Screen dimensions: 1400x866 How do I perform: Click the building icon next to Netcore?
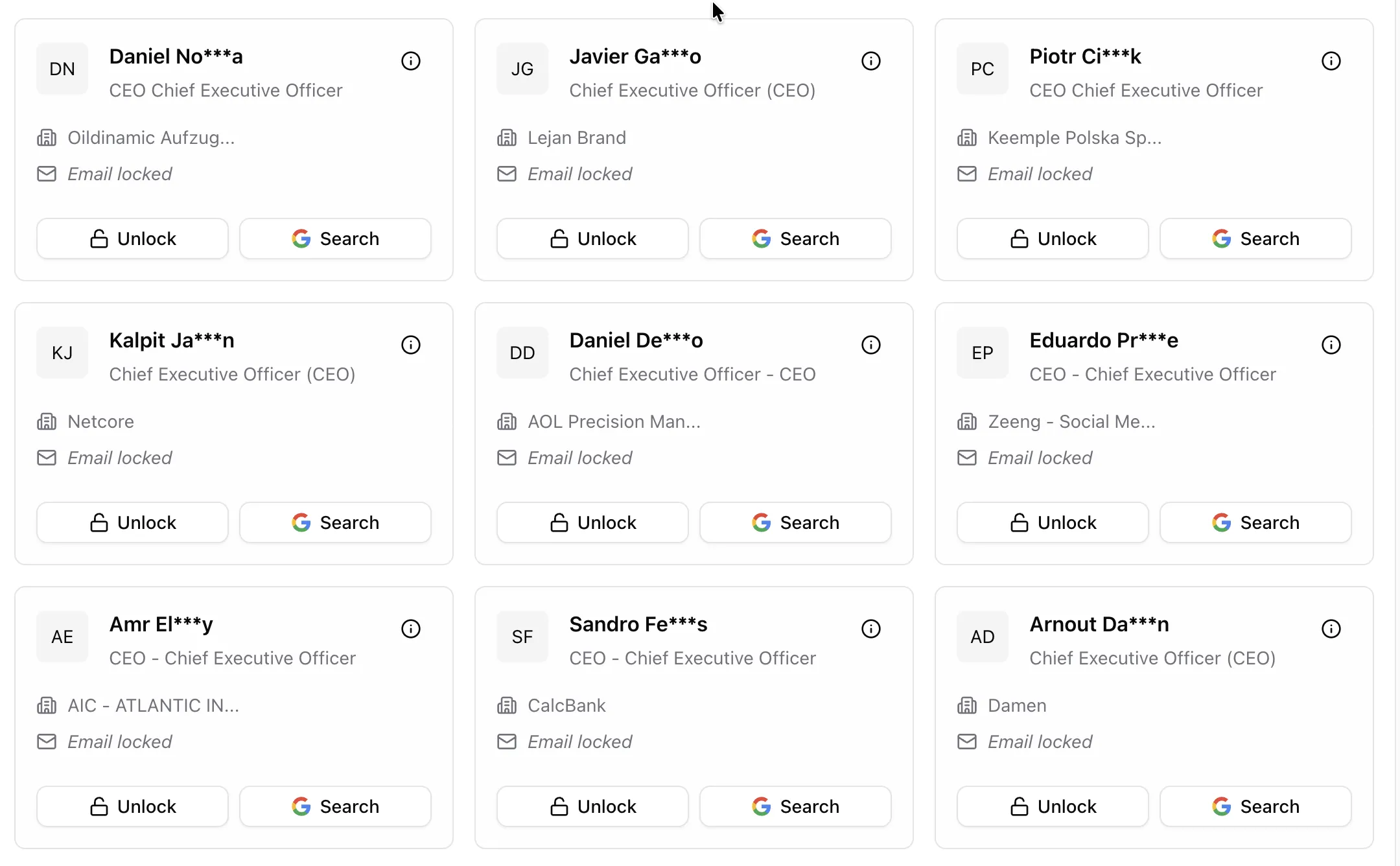tap(47, 421)
